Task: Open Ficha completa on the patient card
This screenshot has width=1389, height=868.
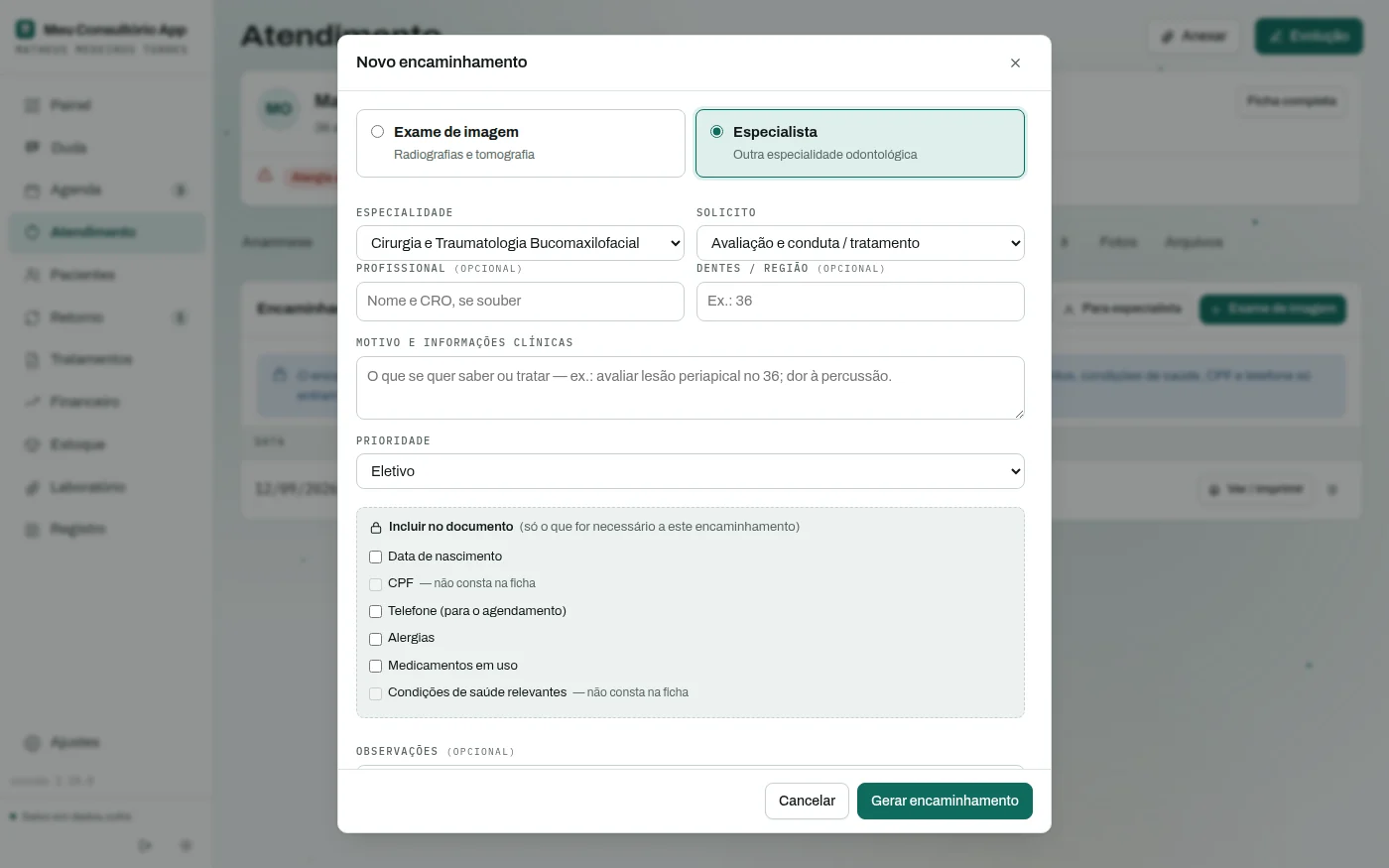Action: point(1291,100)
